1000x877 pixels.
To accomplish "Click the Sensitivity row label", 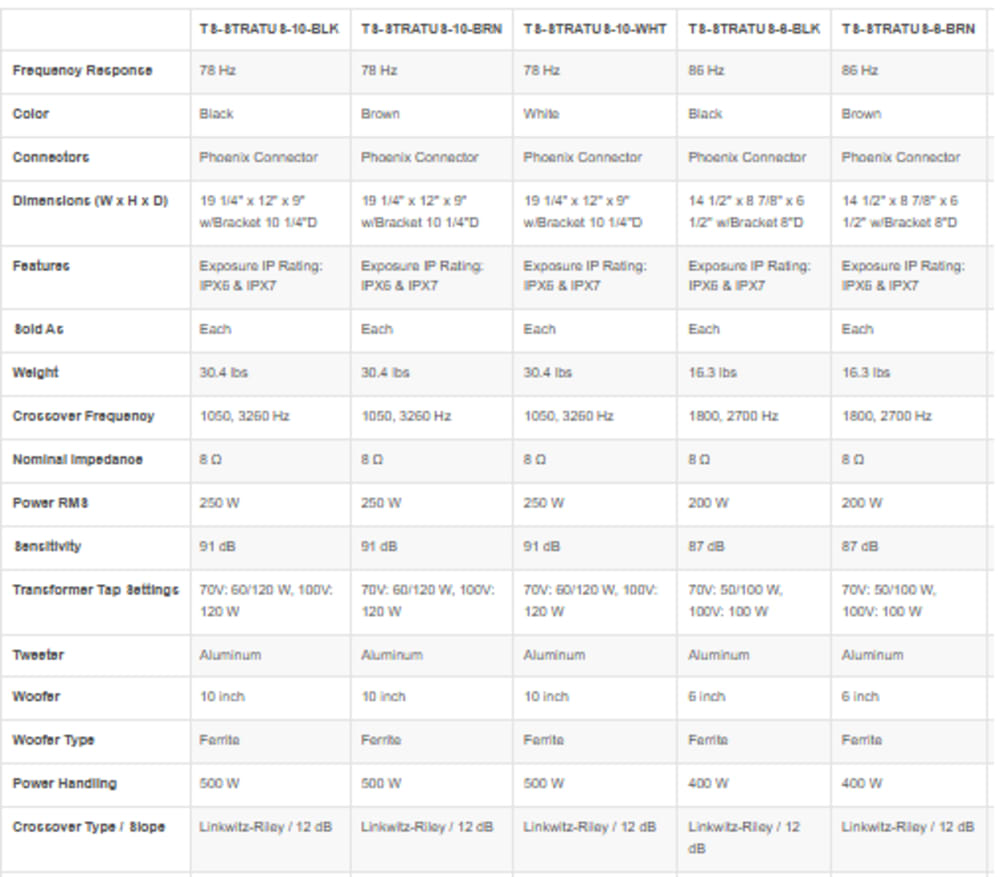I will [x=47, y=547].
